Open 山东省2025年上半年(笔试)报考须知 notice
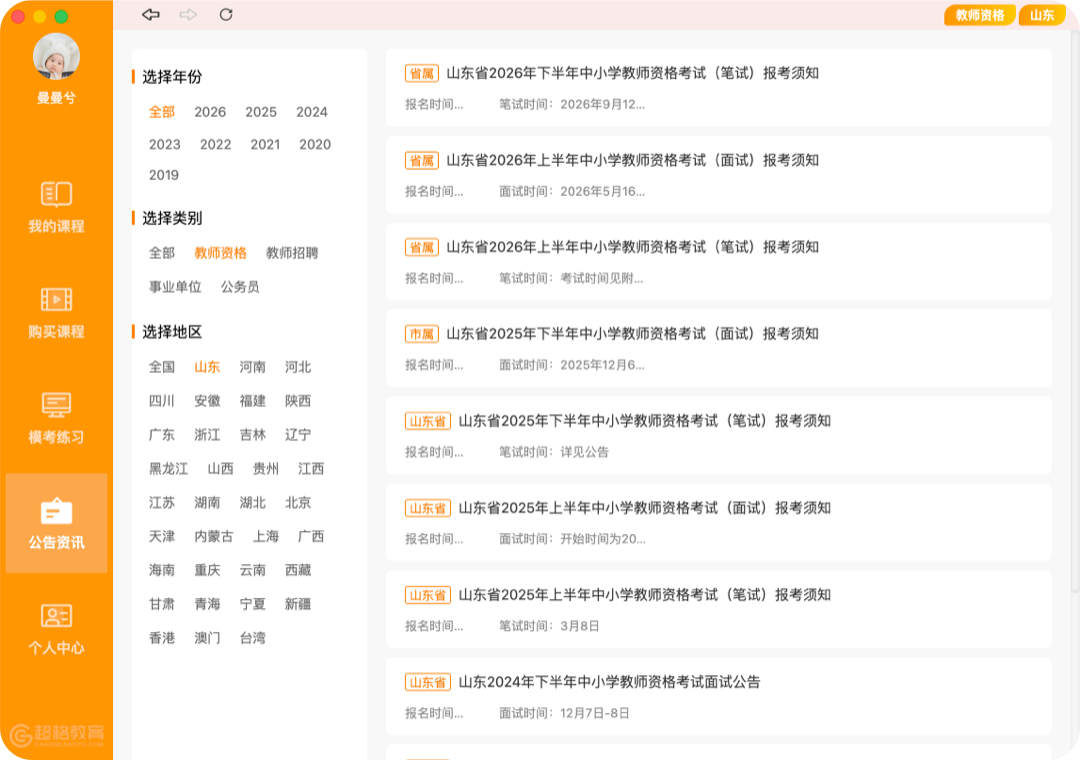This screenshot has height=760, width=1080. [718, 609]
